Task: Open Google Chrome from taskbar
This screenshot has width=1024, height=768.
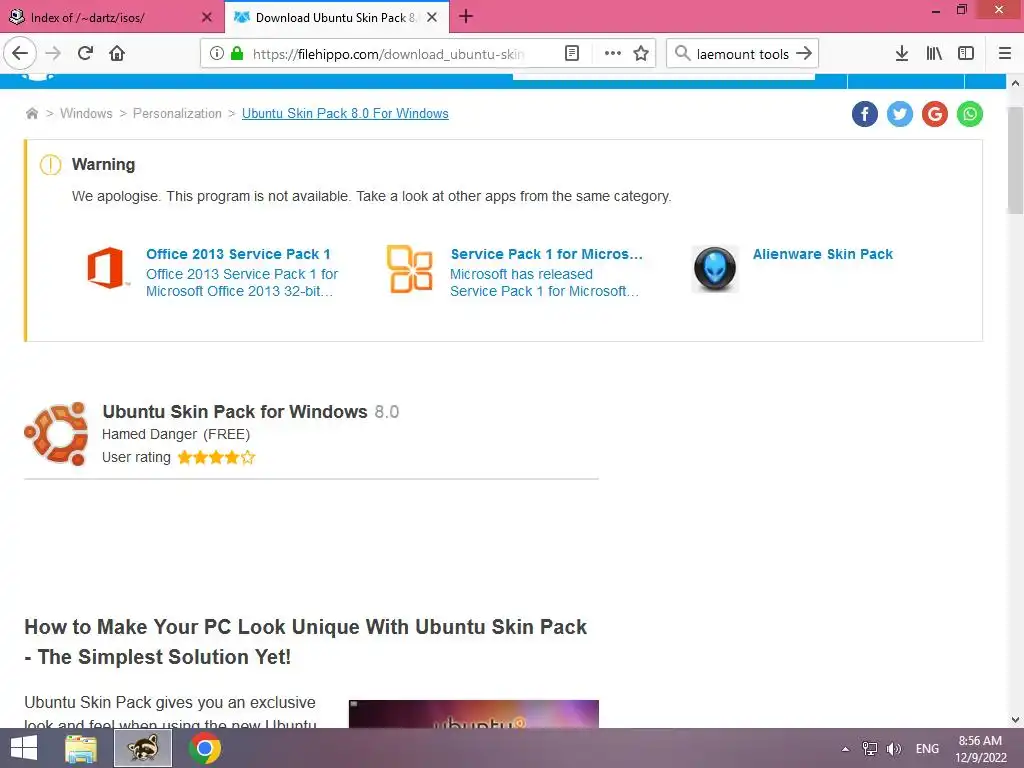Action: (204, 748)
